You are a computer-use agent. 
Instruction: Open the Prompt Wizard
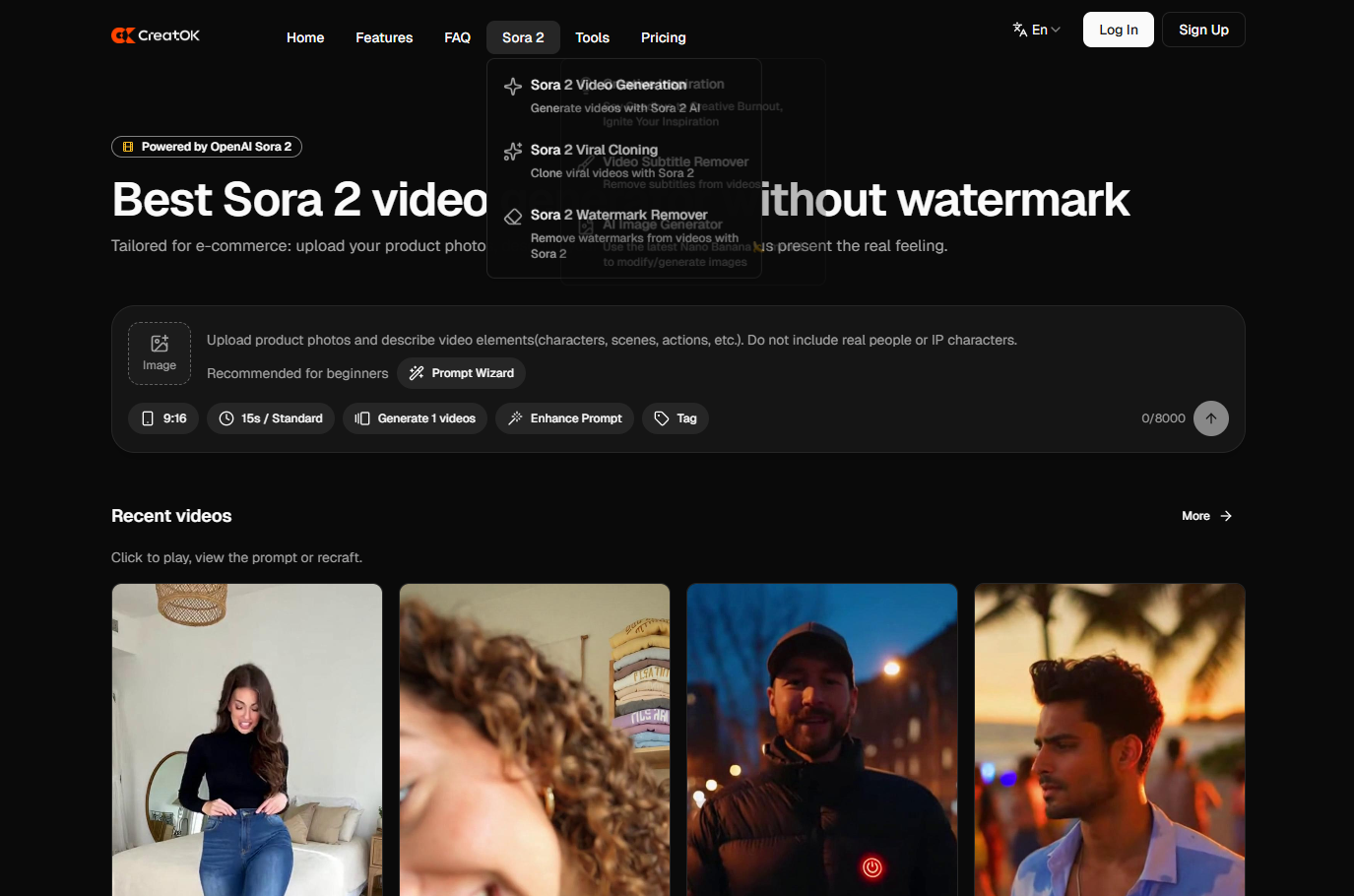pos(462,373)
